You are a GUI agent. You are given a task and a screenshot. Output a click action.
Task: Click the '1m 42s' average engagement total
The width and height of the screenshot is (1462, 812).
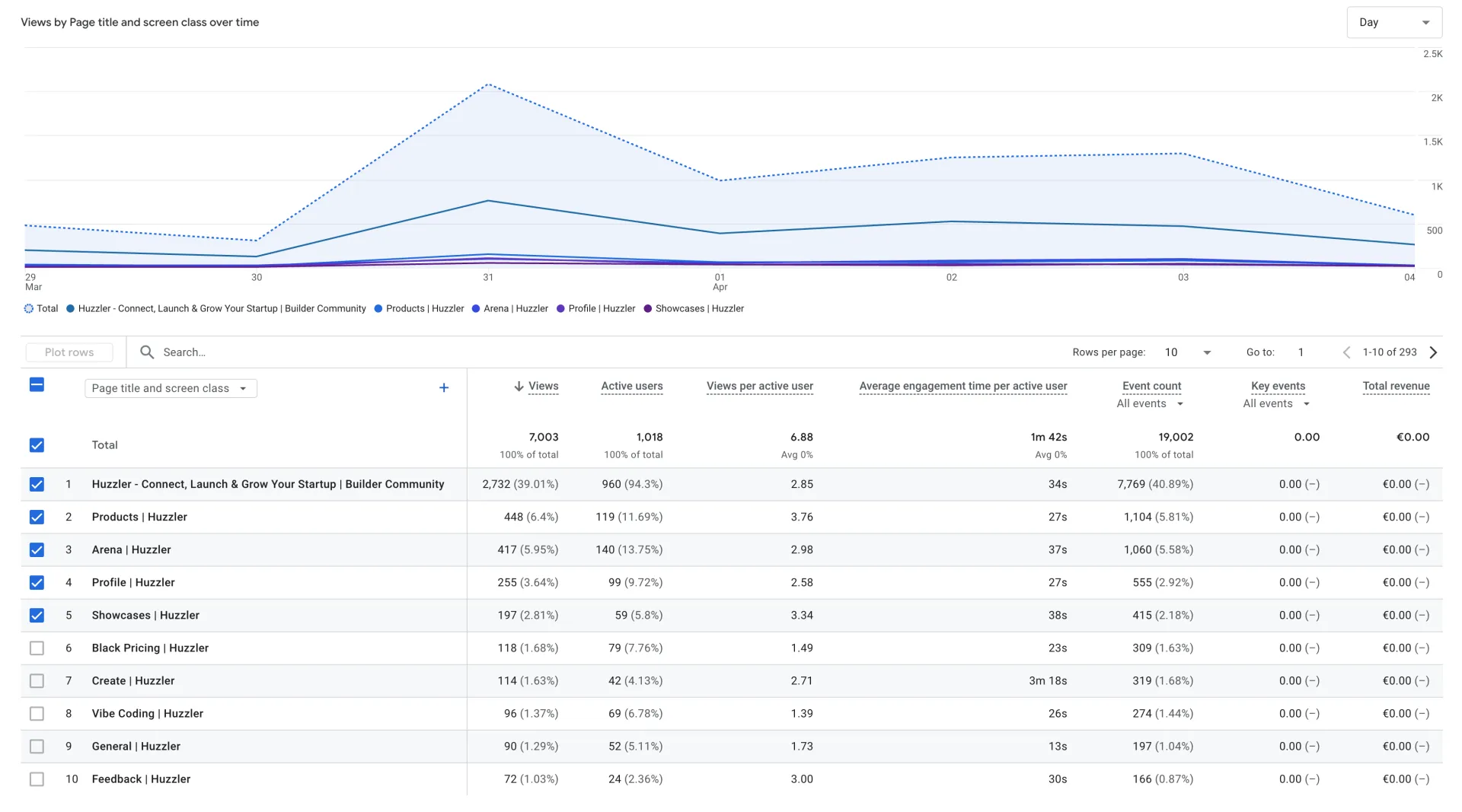pos(1049,438)
